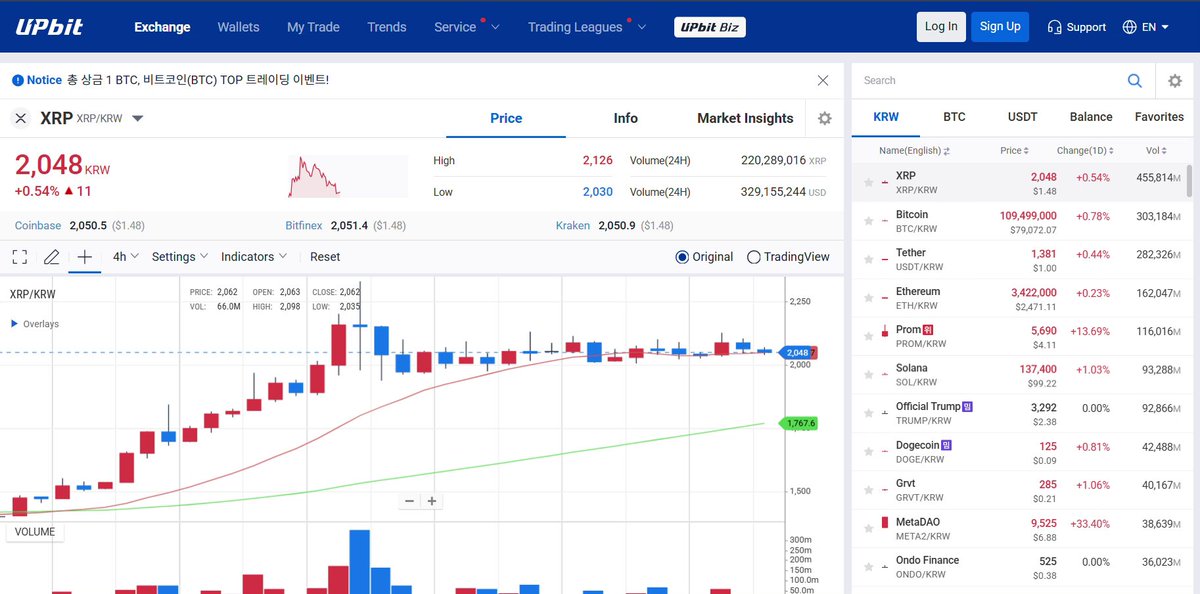Viewport: 1200px width, 594px height.
Task: Open the chart Settings dropdown
Action: pos(180,257)
